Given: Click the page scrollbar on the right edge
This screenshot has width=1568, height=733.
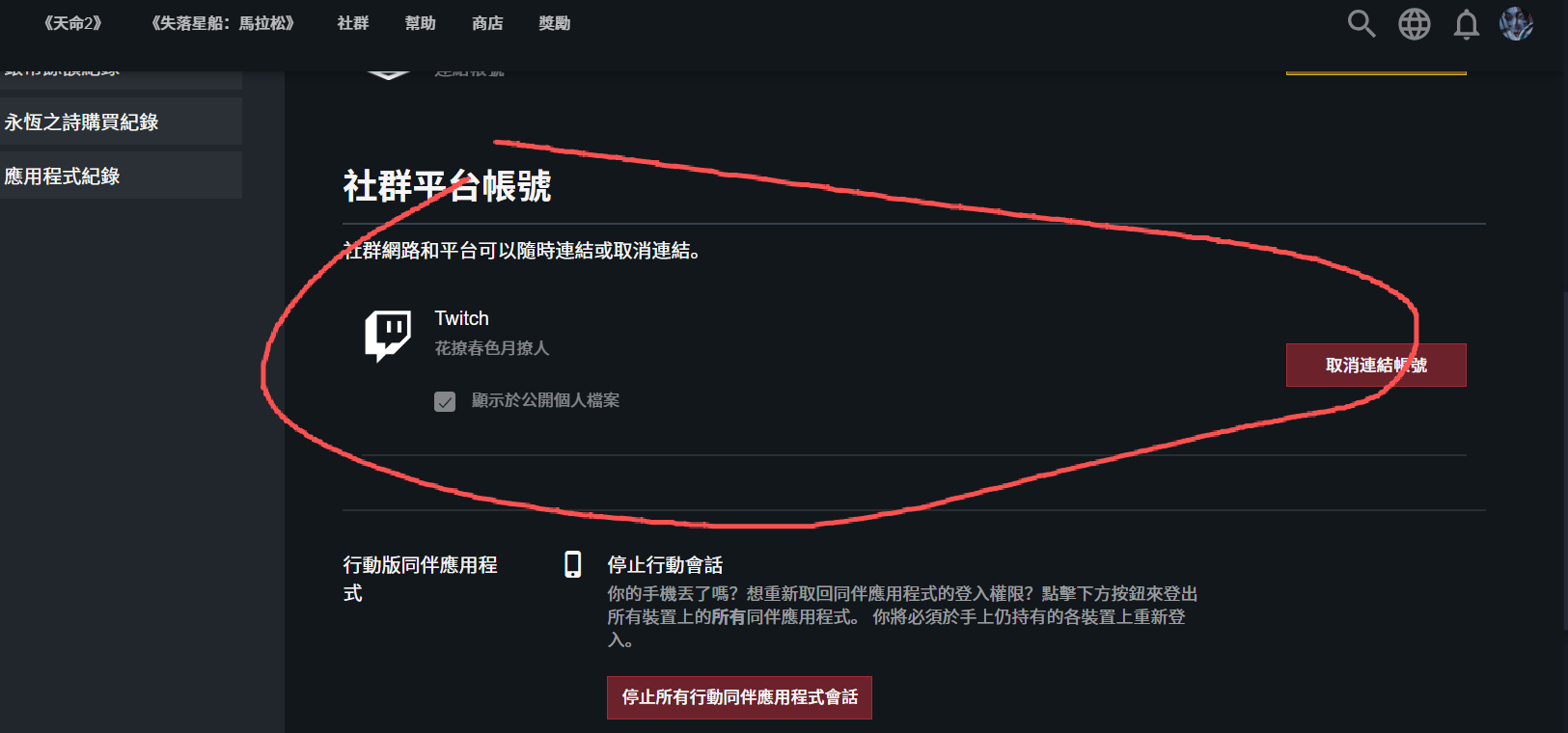Looking at the screenshot, I should 1563,461.
